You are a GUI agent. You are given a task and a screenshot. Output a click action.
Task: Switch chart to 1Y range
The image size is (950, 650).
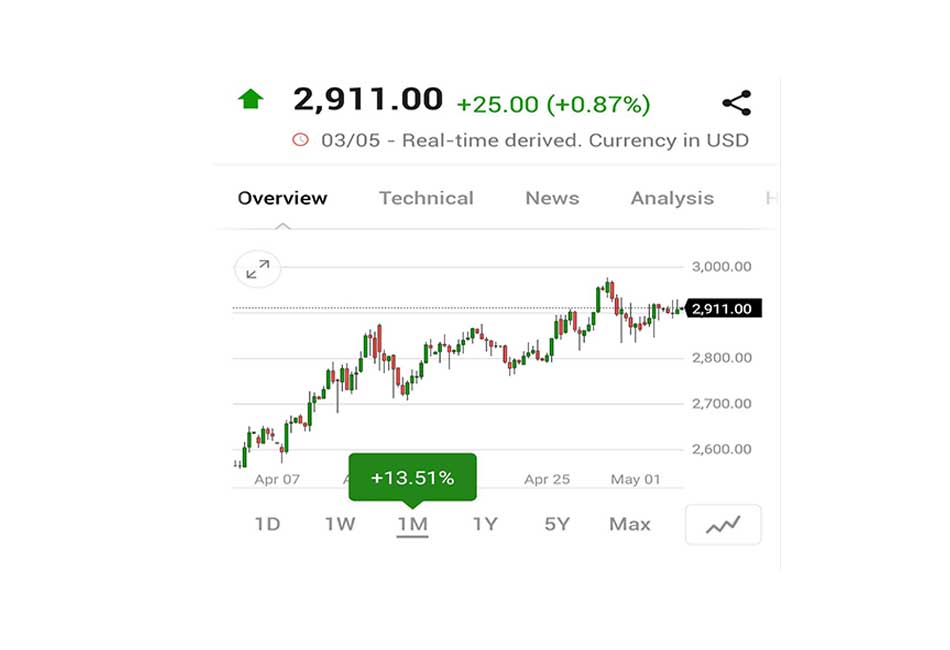485,524
